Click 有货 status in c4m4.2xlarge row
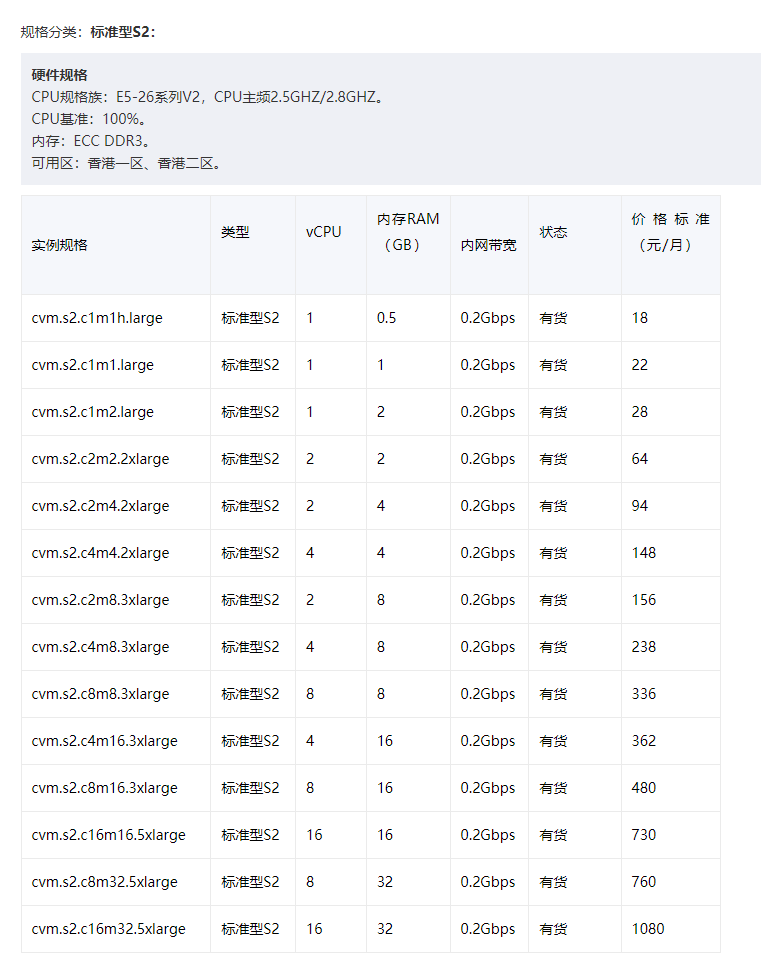The width and height of the screenshot is (780, 971). 553,554
